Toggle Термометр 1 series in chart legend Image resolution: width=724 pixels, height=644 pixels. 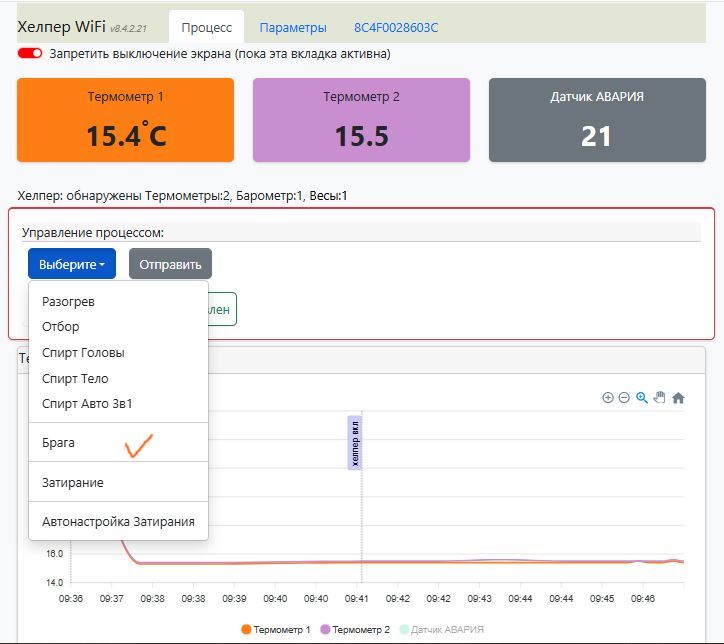(x=276, y=629)
